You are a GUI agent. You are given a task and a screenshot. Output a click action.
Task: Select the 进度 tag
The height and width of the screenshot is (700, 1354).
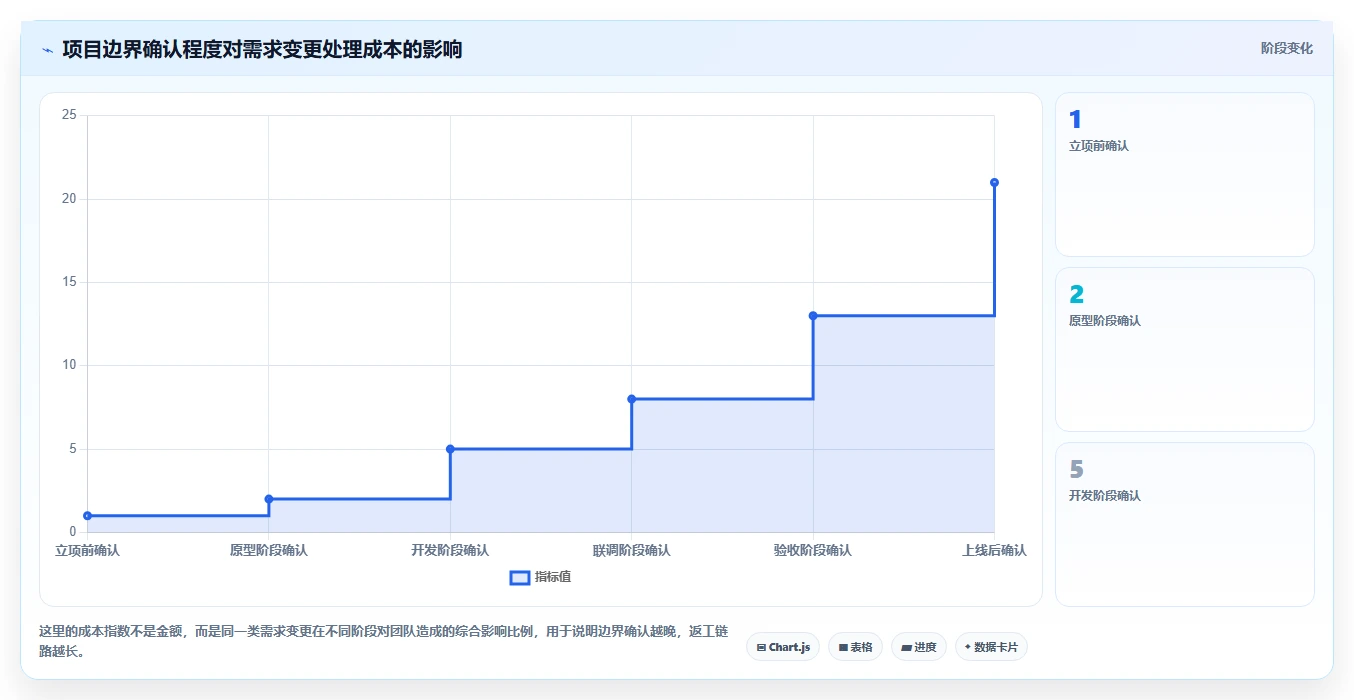[918, 647]
